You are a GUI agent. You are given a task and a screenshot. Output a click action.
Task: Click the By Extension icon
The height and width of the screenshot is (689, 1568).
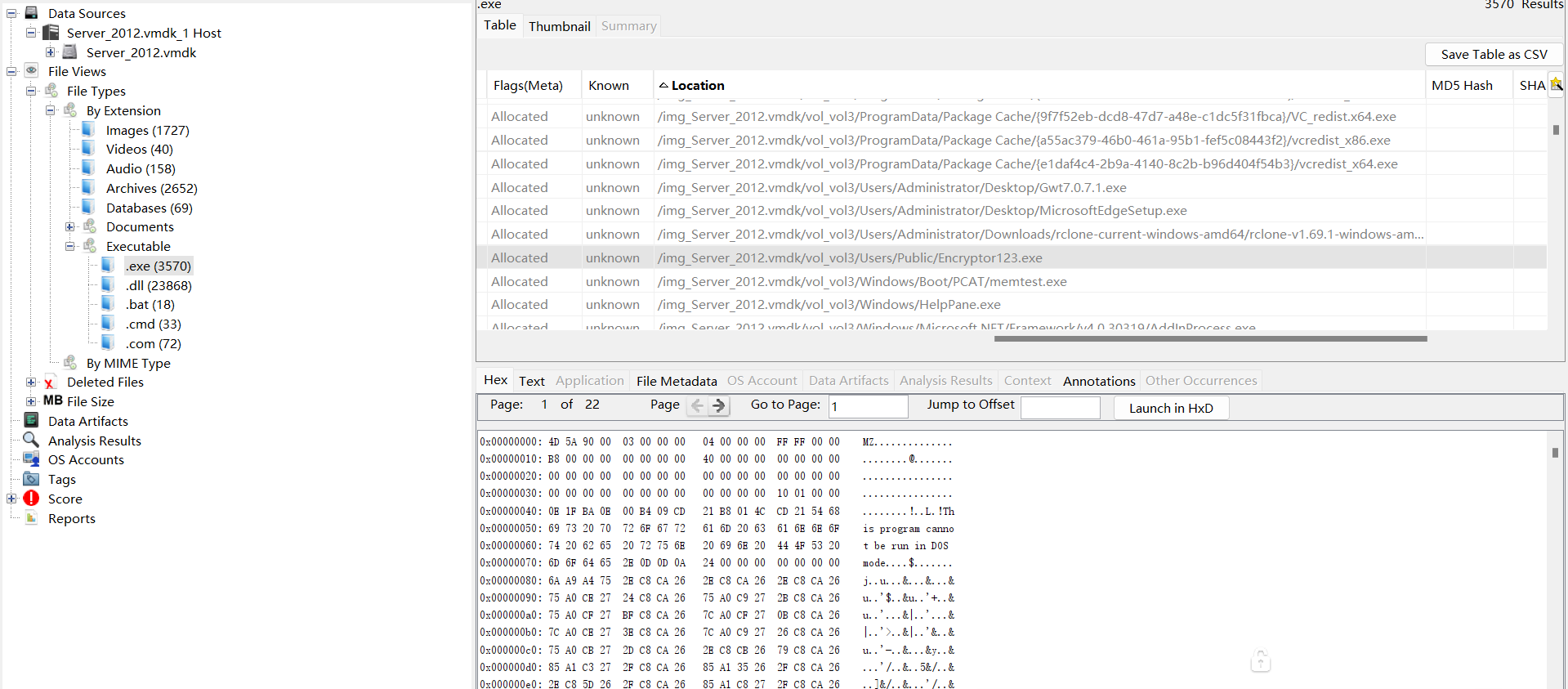(71, 110)
